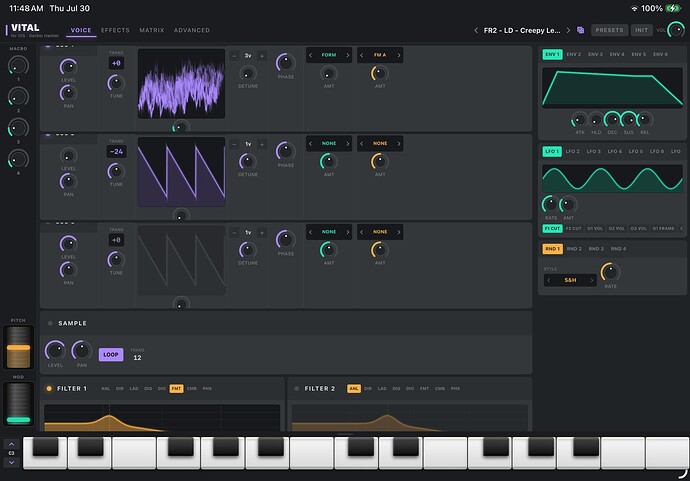Screen dimensions: 690x481
Task: Tap the Wi-Fi icon in status bar
Action: pos(634,8)
